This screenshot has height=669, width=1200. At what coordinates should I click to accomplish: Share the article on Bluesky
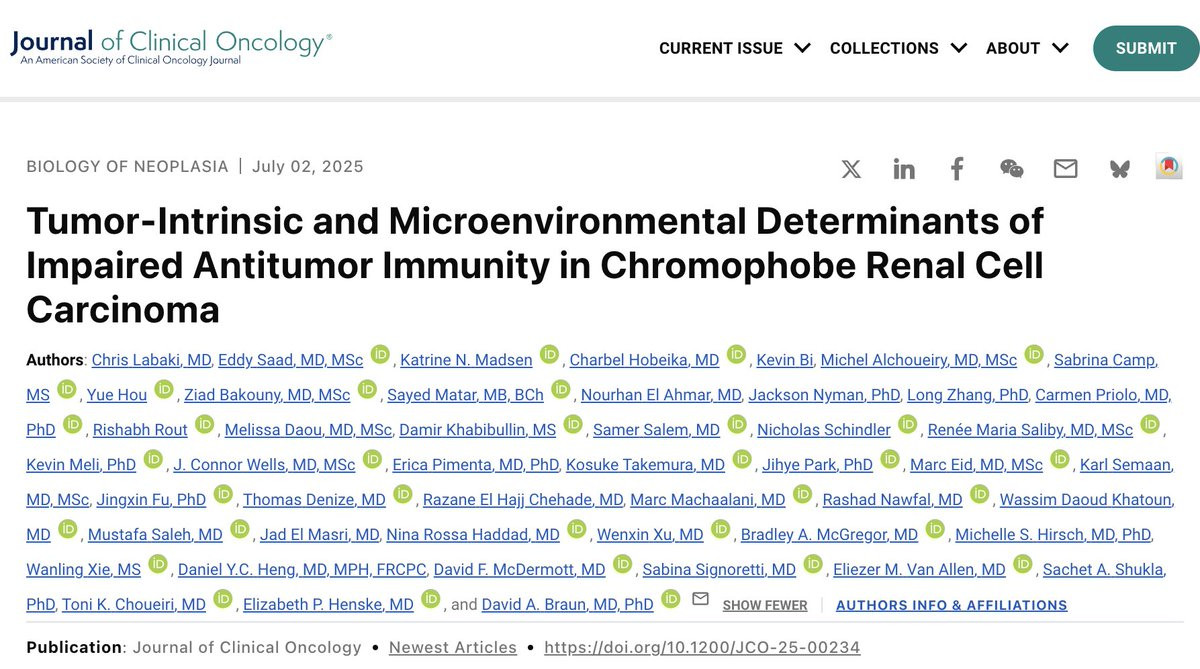pyautogui.click(x=1119, y=169)
